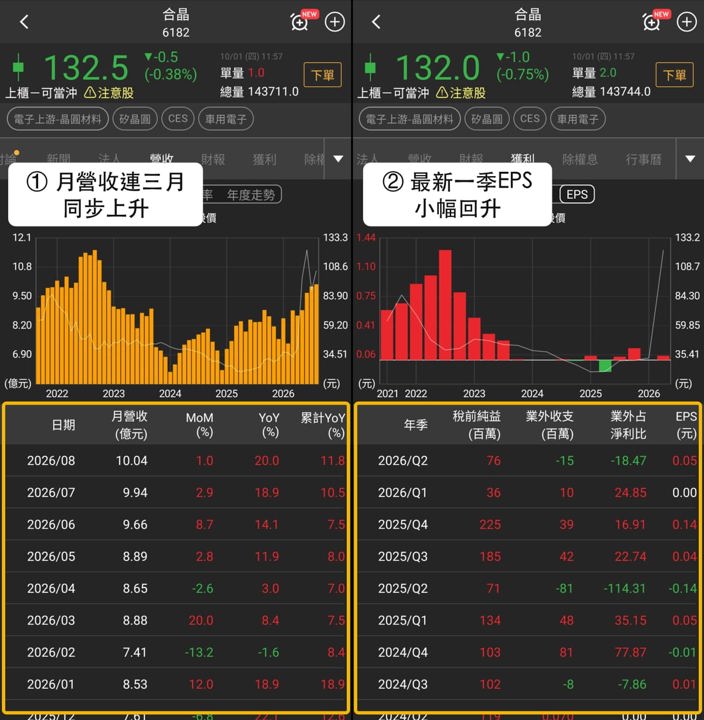Expand tab list dropdown in left panel
This screenshot has width=704, height=720.
(338, 159)
